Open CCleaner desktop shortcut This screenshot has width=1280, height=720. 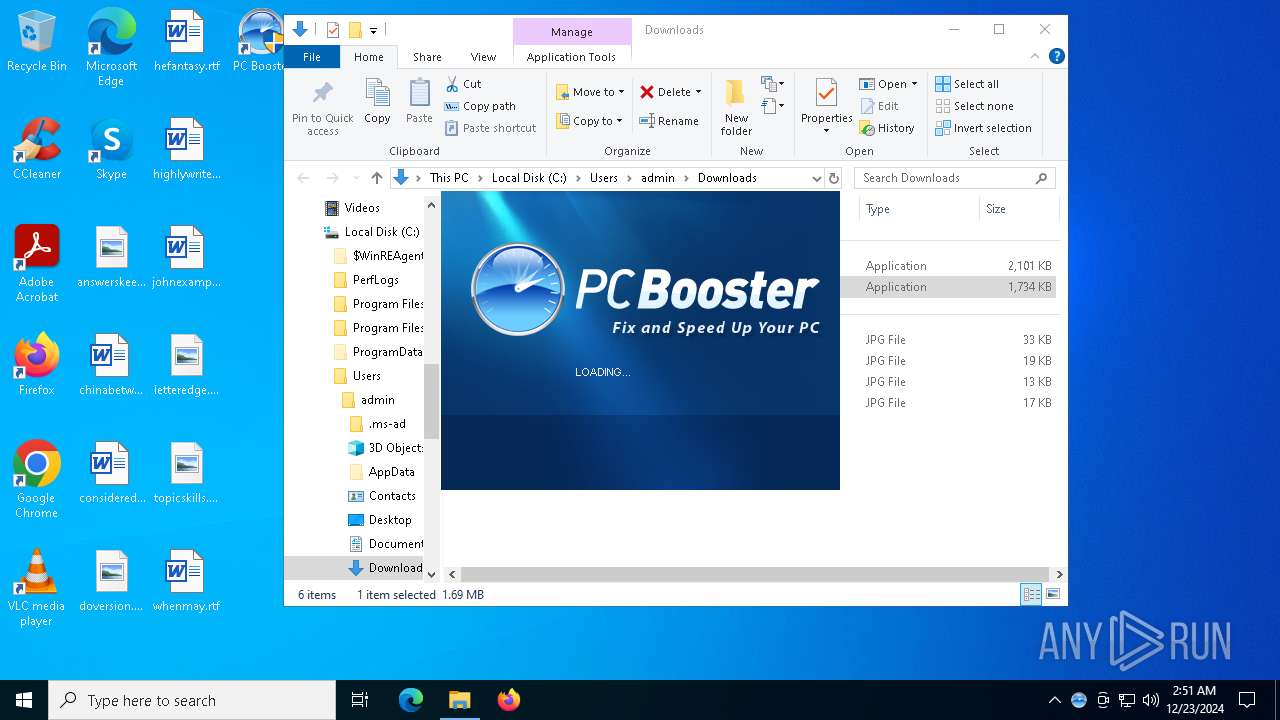pos(37,149)
